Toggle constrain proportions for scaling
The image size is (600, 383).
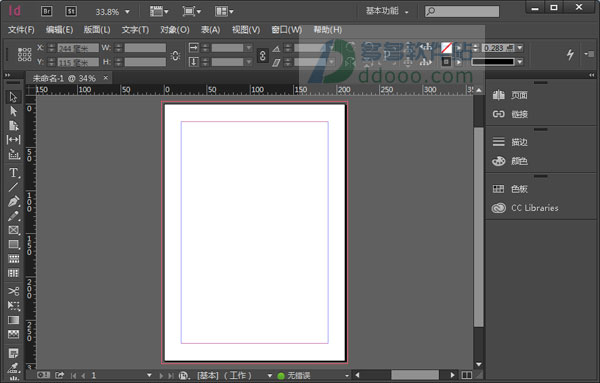point(262,55)
